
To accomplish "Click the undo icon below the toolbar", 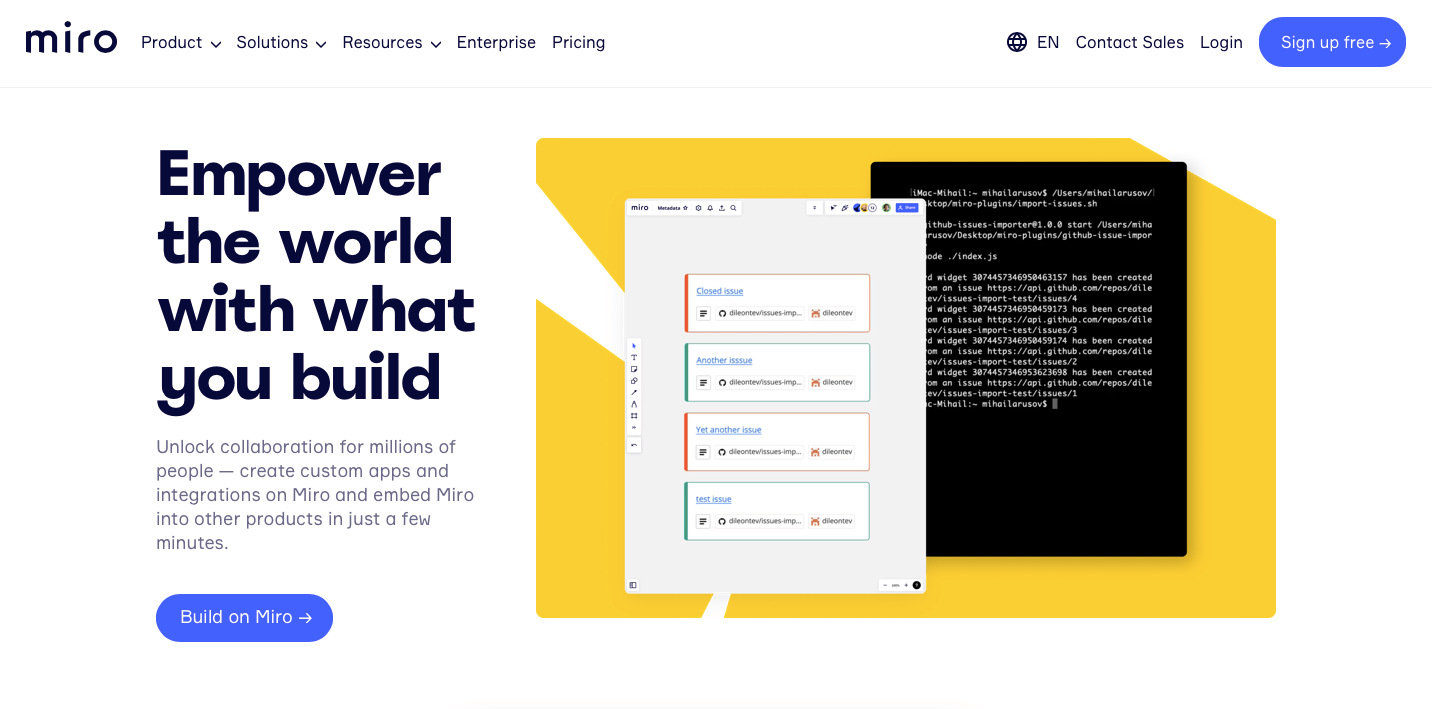I will click(x=634, y=444).
